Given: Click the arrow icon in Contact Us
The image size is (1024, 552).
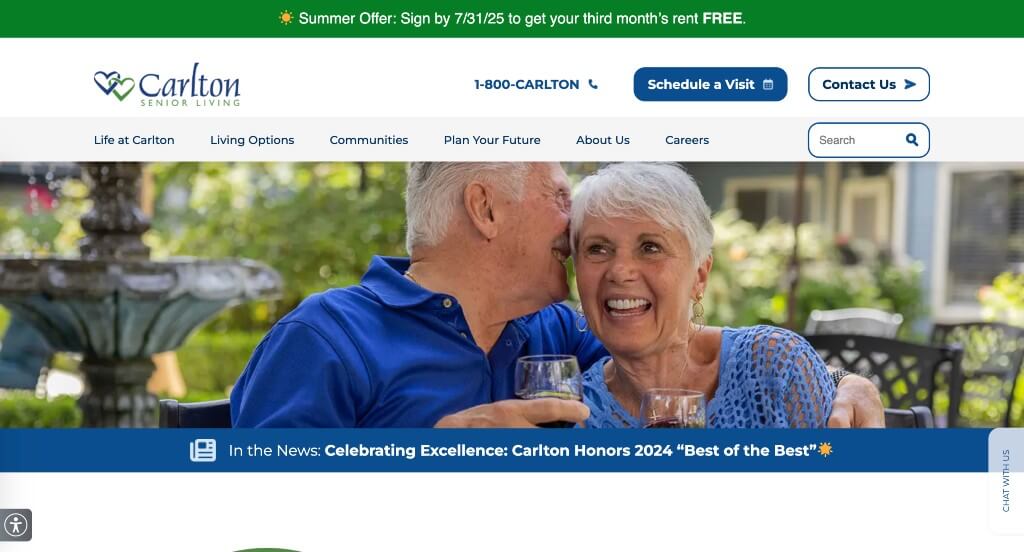Looking at the screenshot, I should (x=910, y=84).
